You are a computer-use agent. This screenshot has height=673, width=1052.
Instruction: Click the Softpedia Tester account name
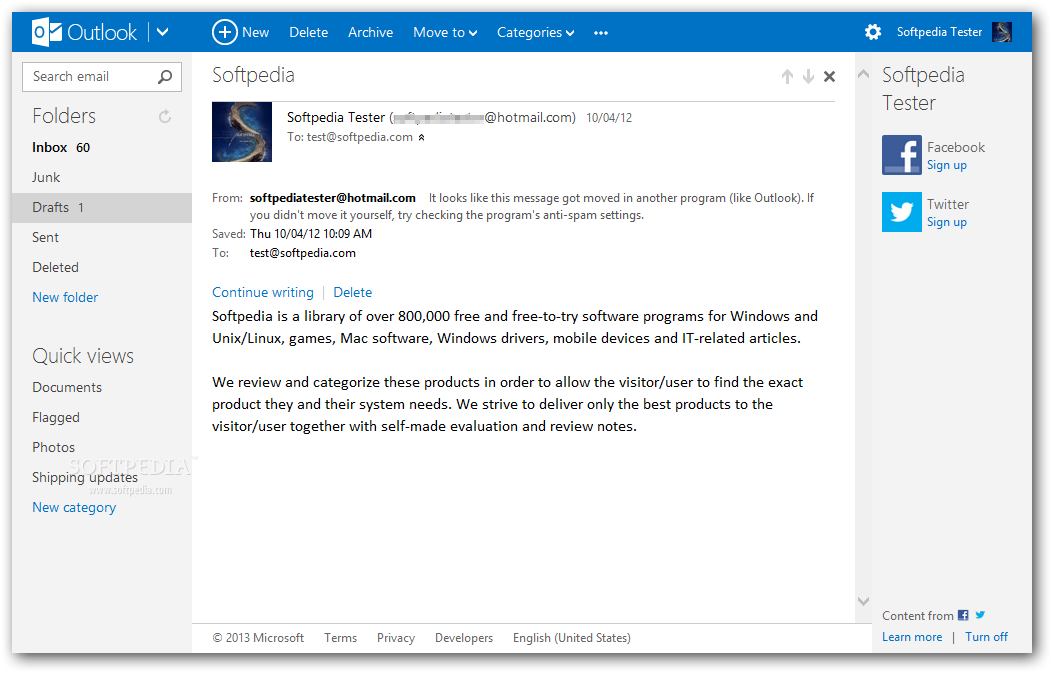tap(939, 32)
